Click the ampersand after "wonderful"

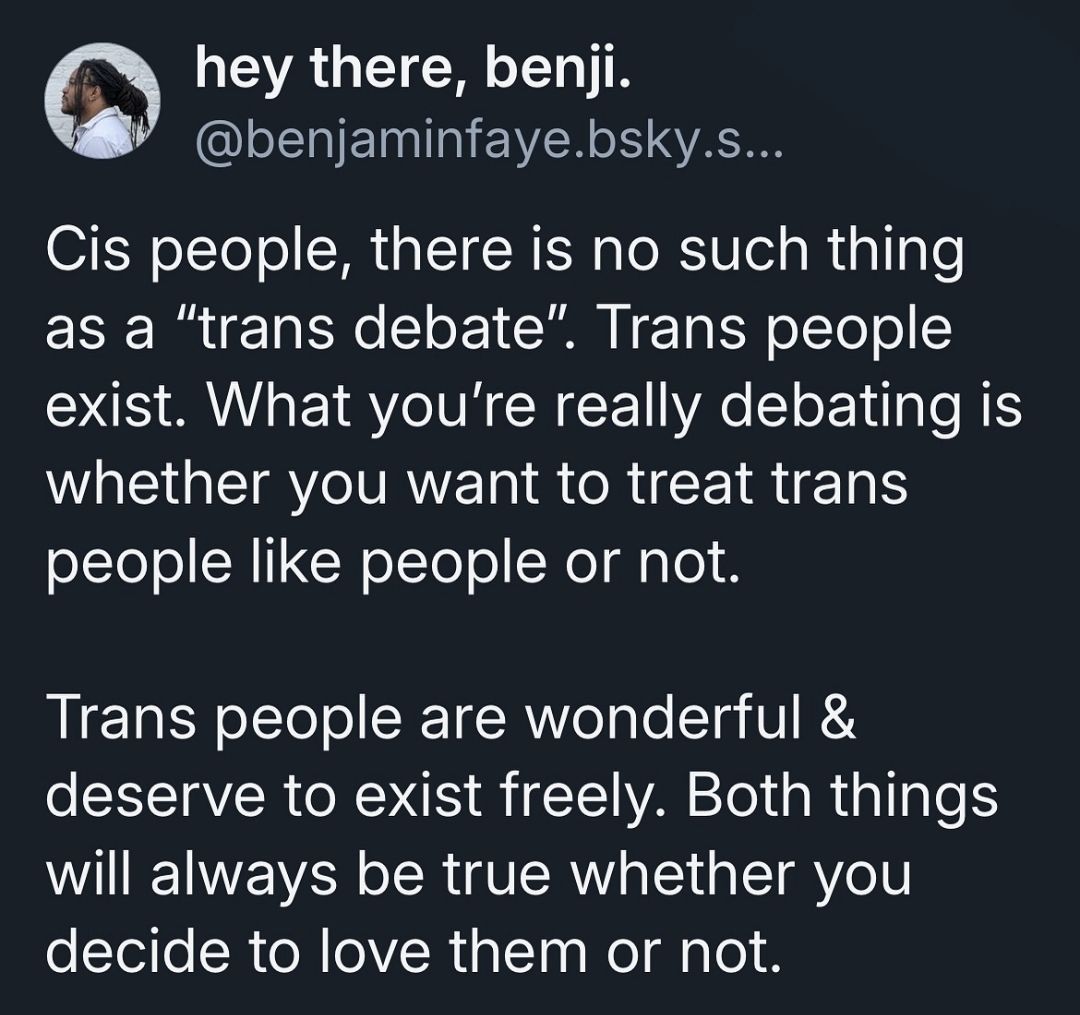coord(840,719)
